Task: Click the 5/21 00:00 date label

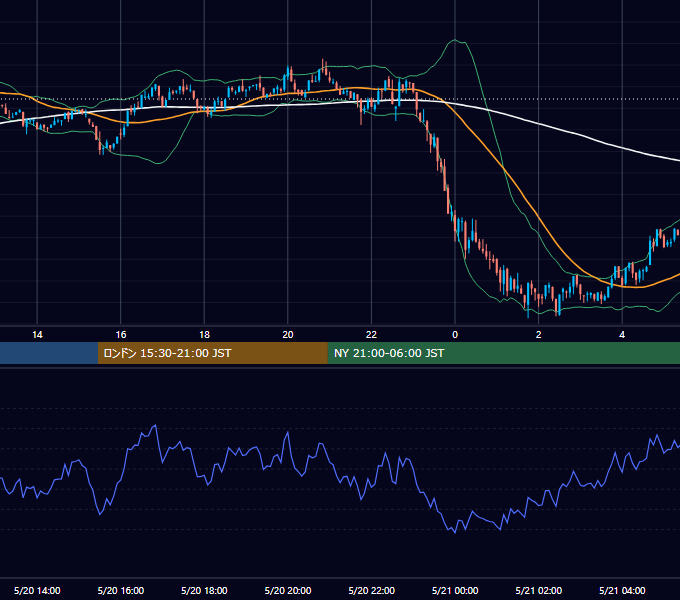Action: tap(455, 590)
